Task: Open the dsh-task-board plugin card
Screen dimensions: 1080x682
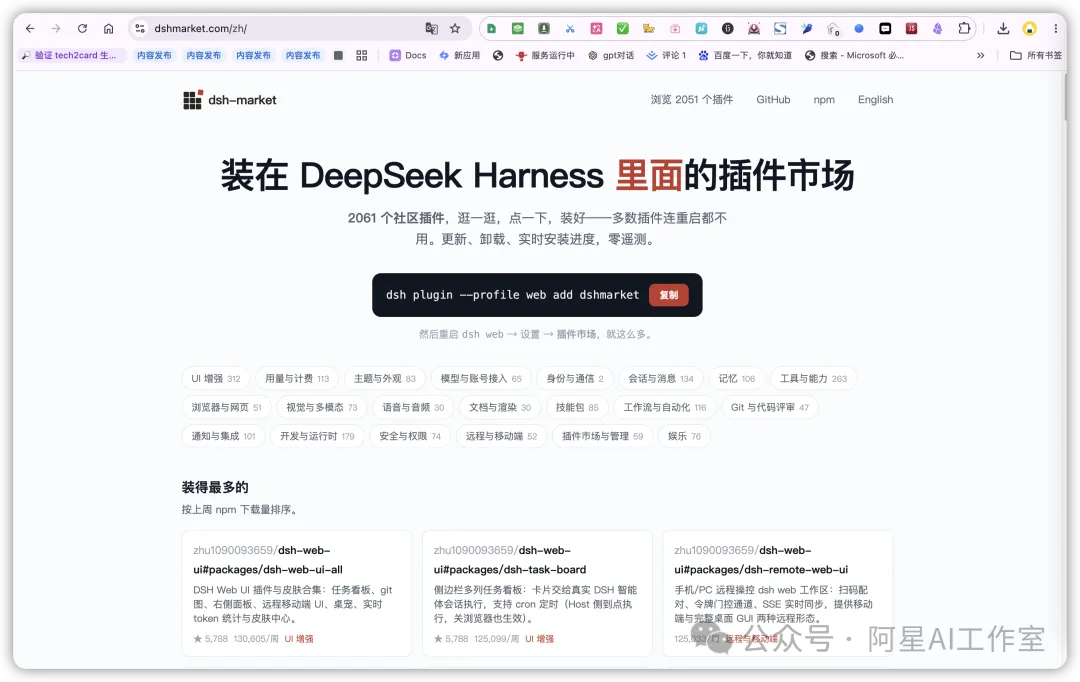Action: pyautogui.click(x=537, y=593)
